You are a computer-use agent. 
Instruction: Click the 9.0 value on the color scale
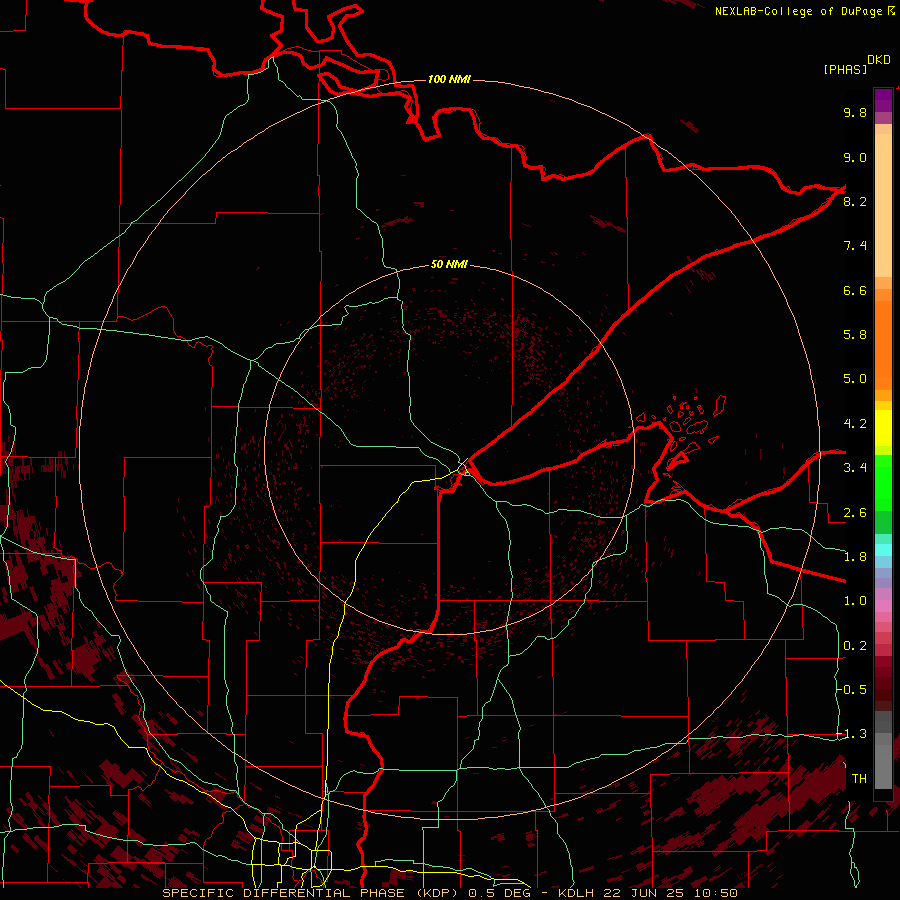tap(855, 157)
